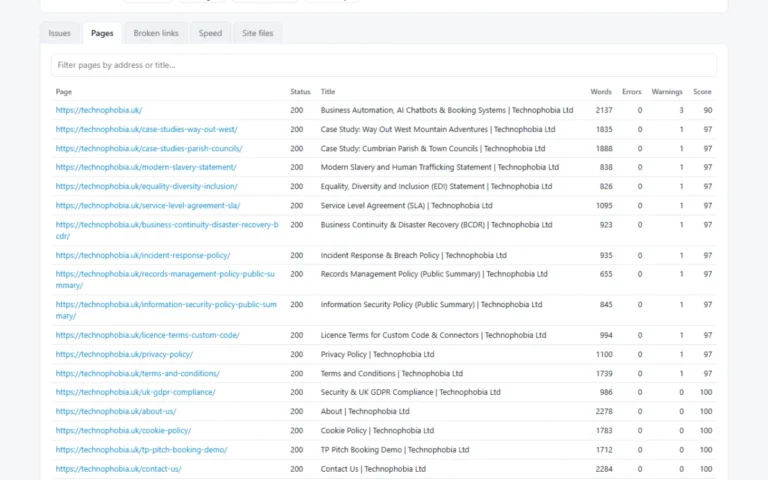Switch to the Site files tab
768x480 pixels.
click(258, 33)
